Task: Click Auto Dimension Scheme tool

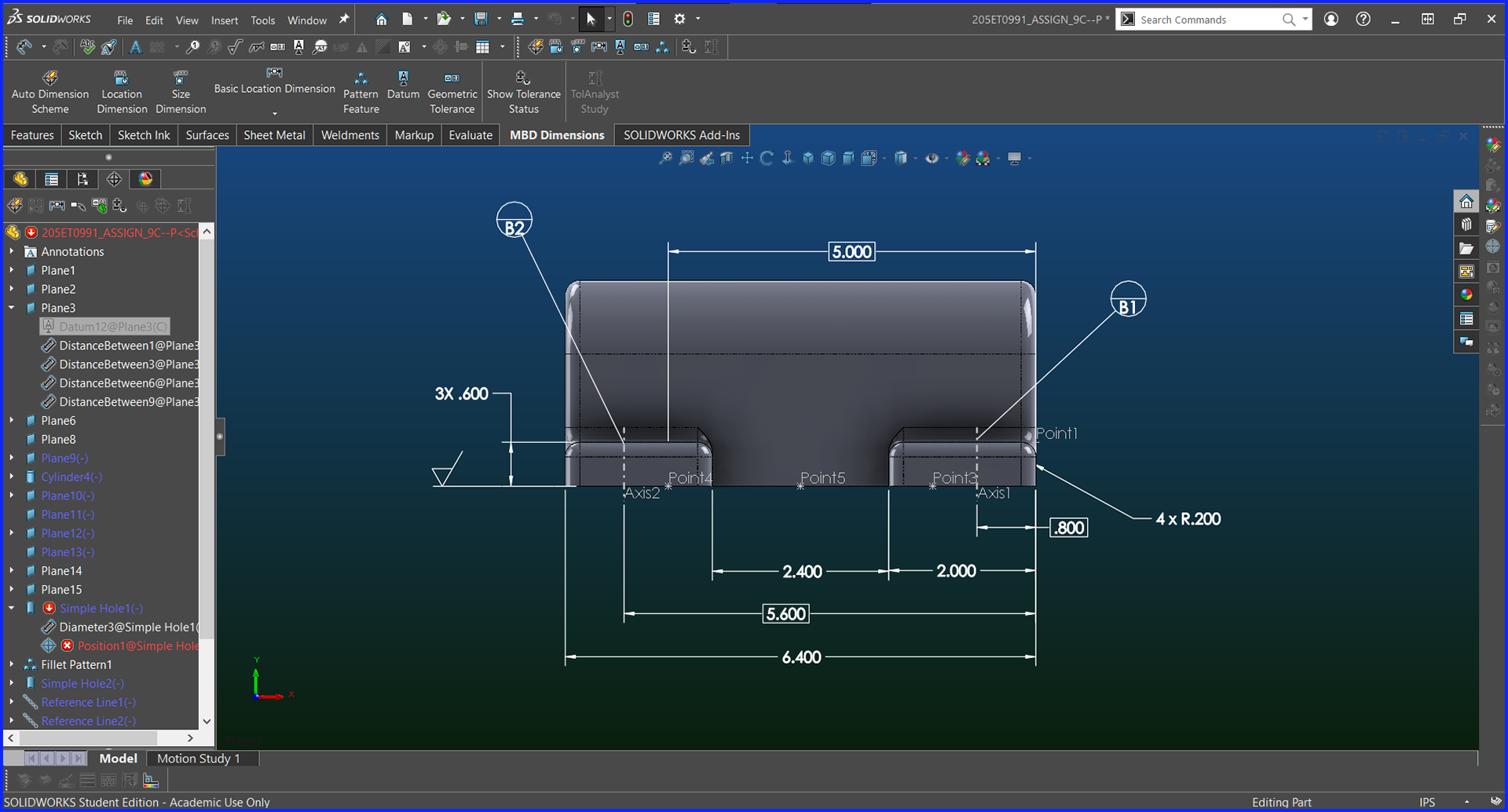Action: (x=50, y=93)
